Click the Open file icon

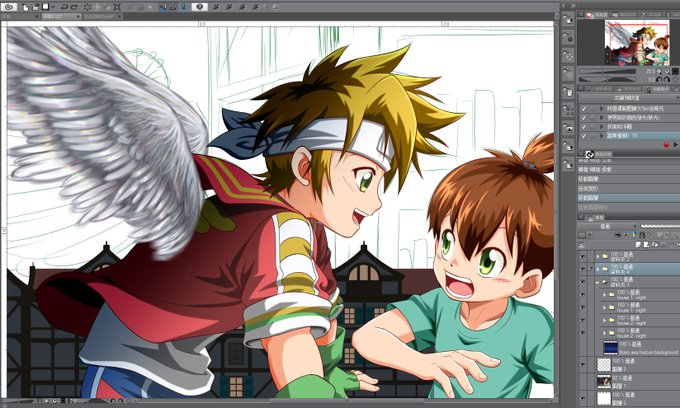click(x=35, y=7)
